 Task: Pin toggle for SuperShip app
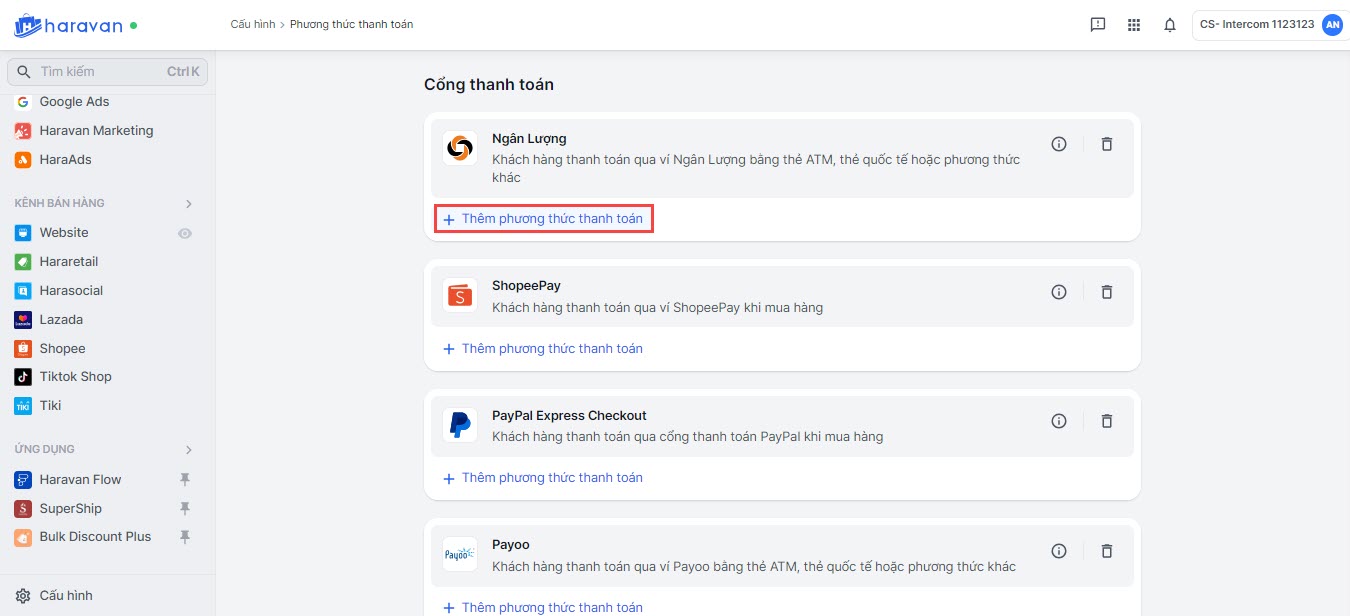(x=184, y=508)
